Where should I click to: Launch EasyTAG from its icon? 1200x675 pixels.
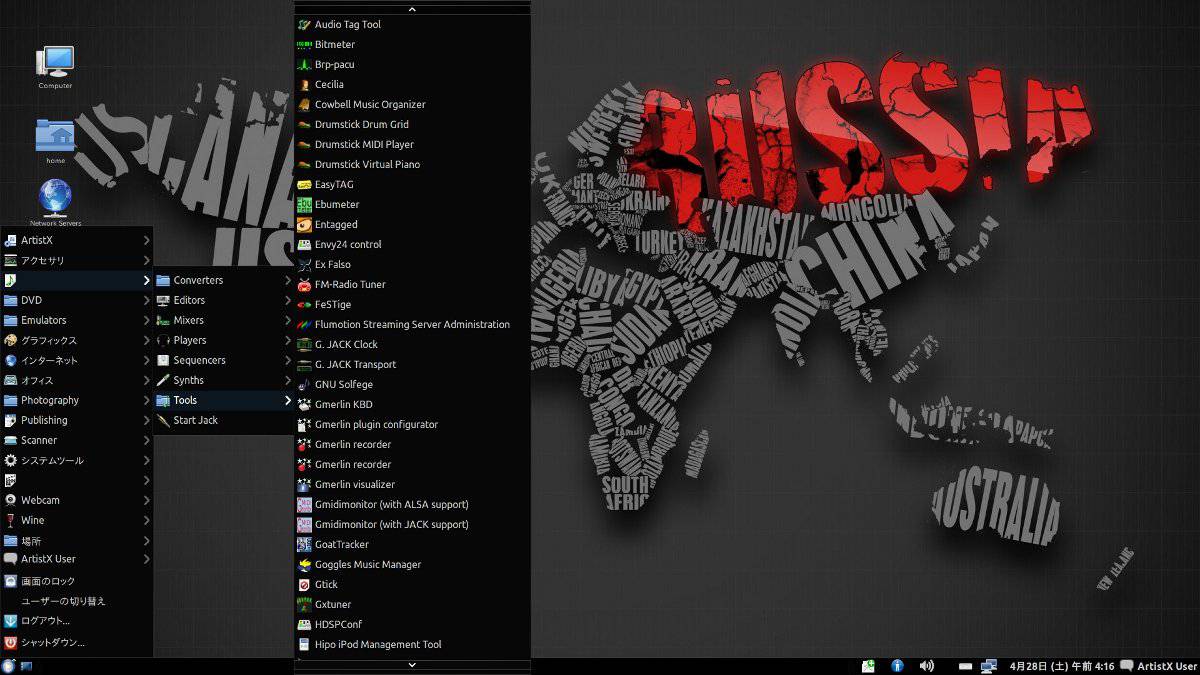(305, 184)
